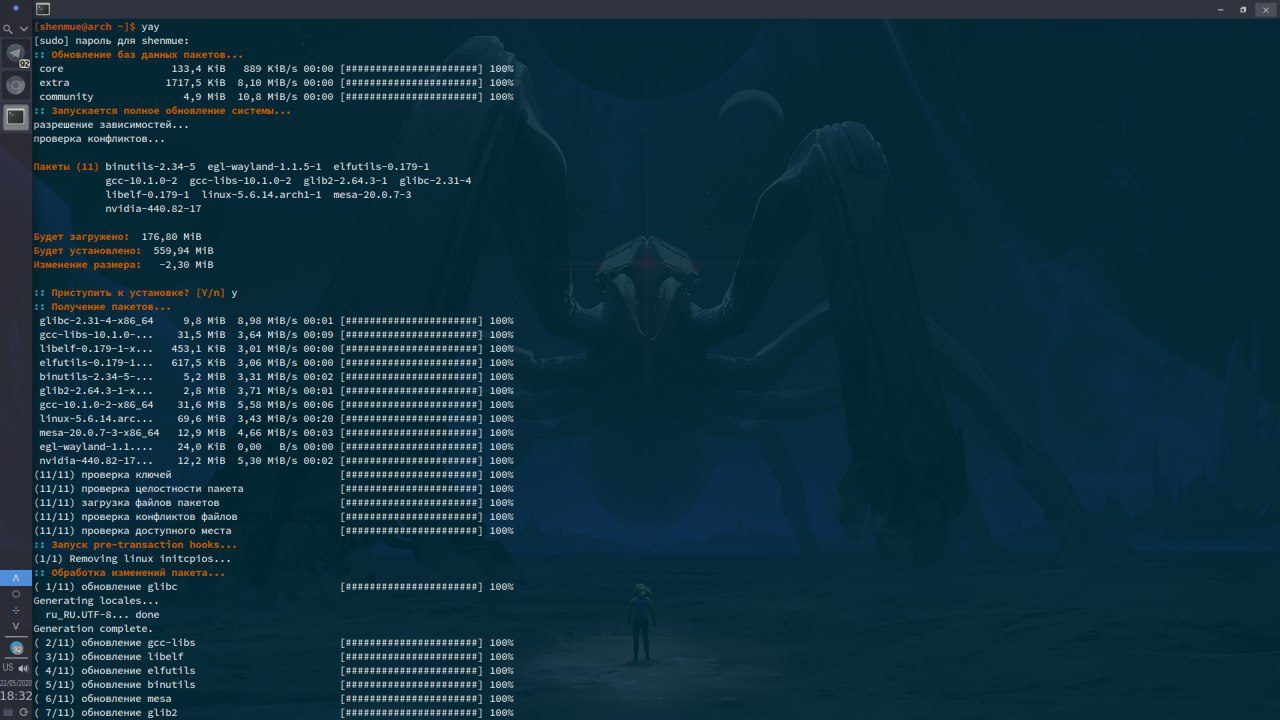
Task: Switch to the workspace marked with a cross
Action: (15, 610)
